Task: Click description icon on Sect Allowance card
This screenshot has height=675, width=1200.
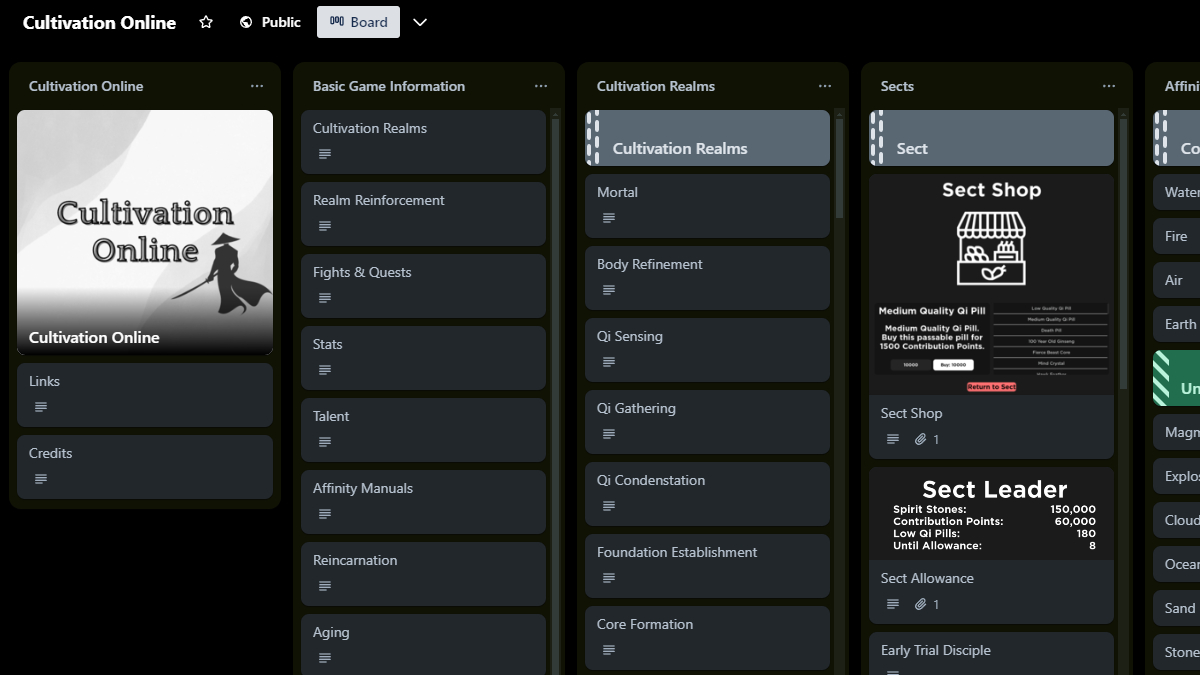Action: coord(893,604)
